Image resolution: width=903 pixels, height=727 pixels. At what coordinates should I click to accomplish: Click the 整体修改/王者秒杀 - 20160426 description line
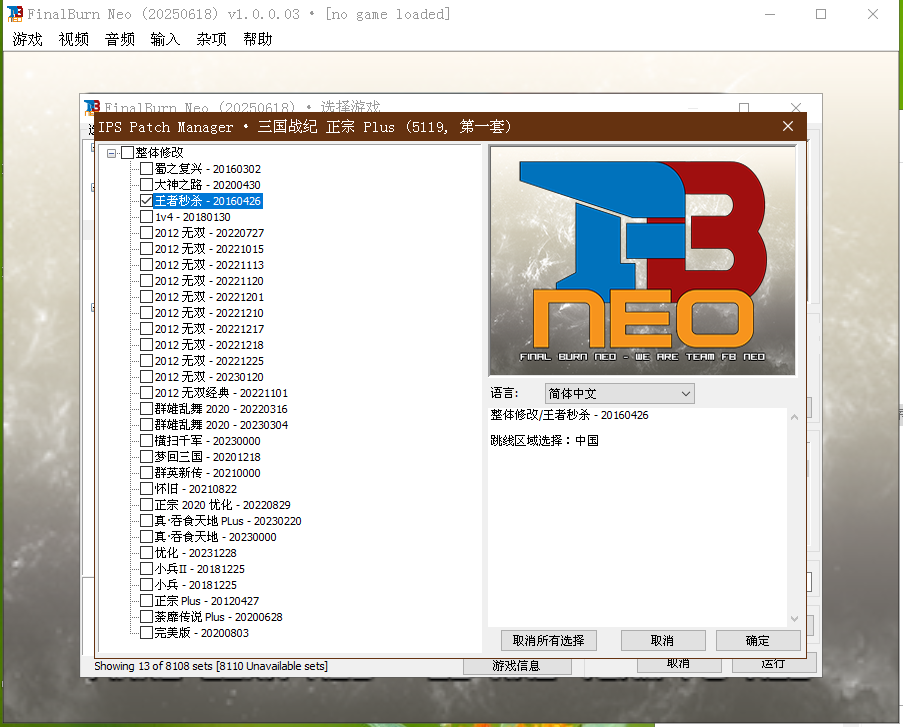569,415
